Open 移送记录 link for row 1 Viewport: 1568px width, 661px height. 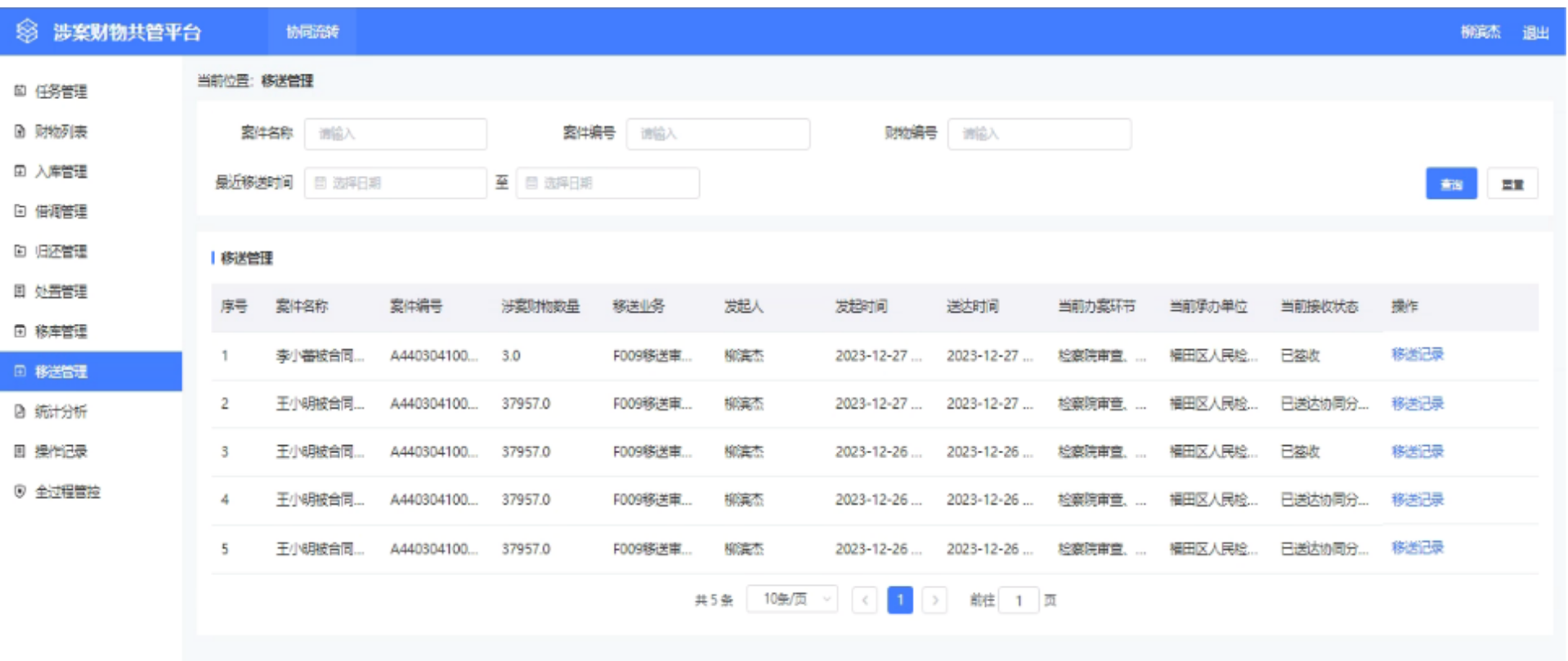1417,354
